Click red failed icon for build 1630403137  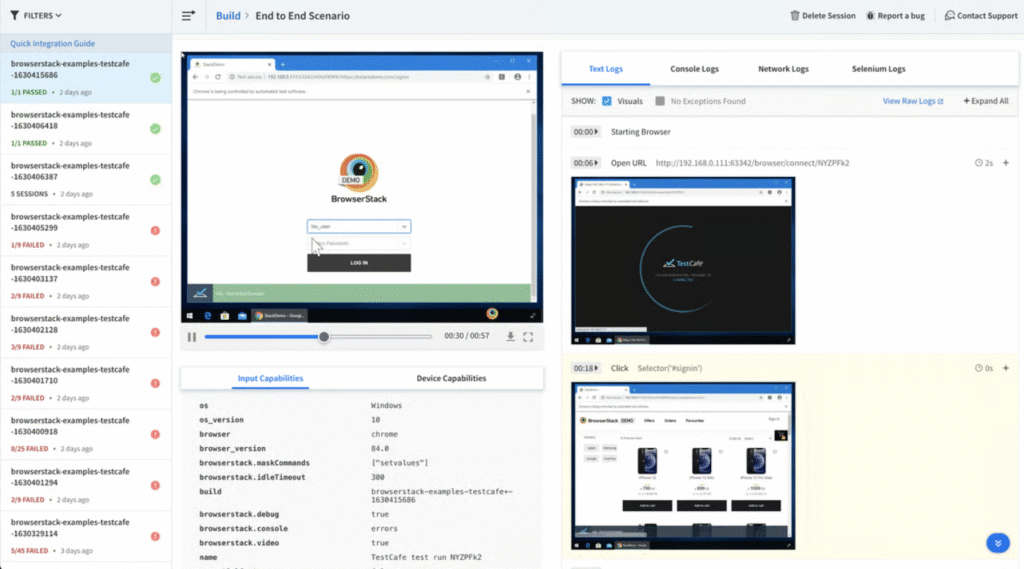[x=155, y=282]
